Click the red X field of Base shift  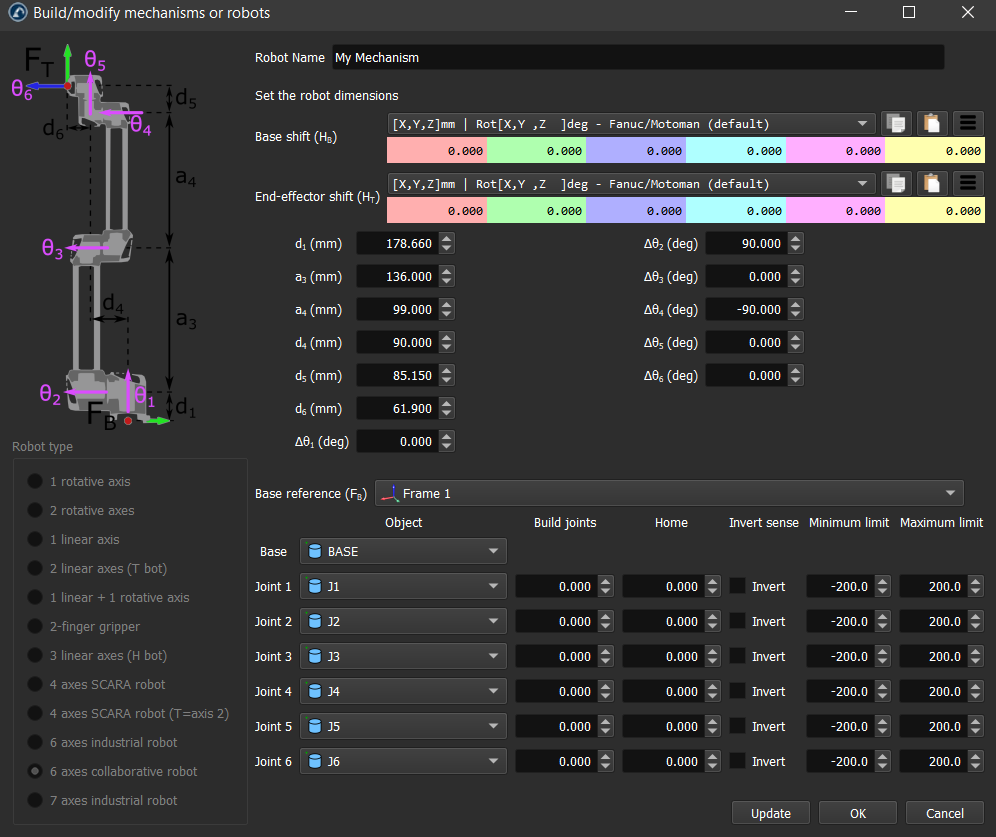pyautogui.click(x=436, y=152)
